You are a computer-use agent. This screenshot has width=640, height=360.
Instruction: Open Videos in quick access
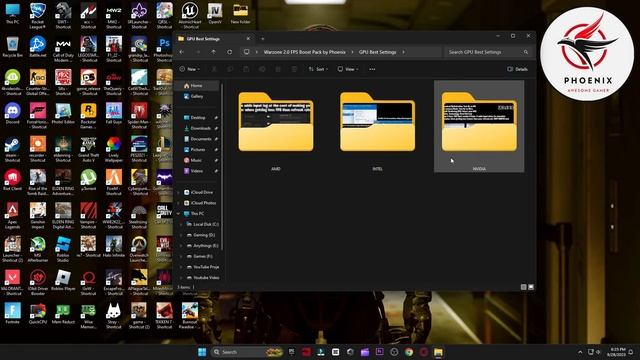(196, 171)
